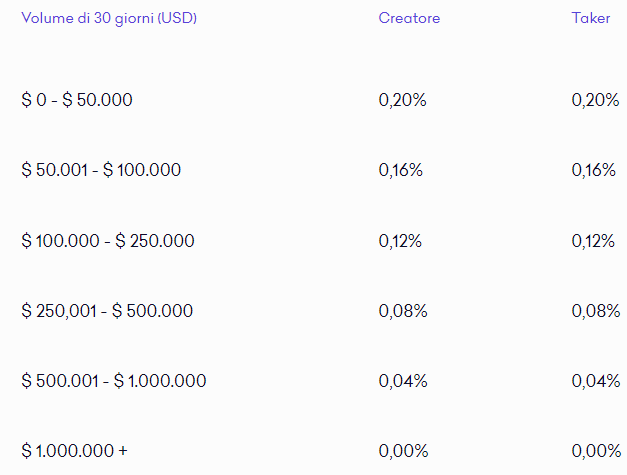This screenshot has height=475, width=627.
Task: Click the "Volume di 30 giorni (USD)" column header
Action: (x=109, y=18)
